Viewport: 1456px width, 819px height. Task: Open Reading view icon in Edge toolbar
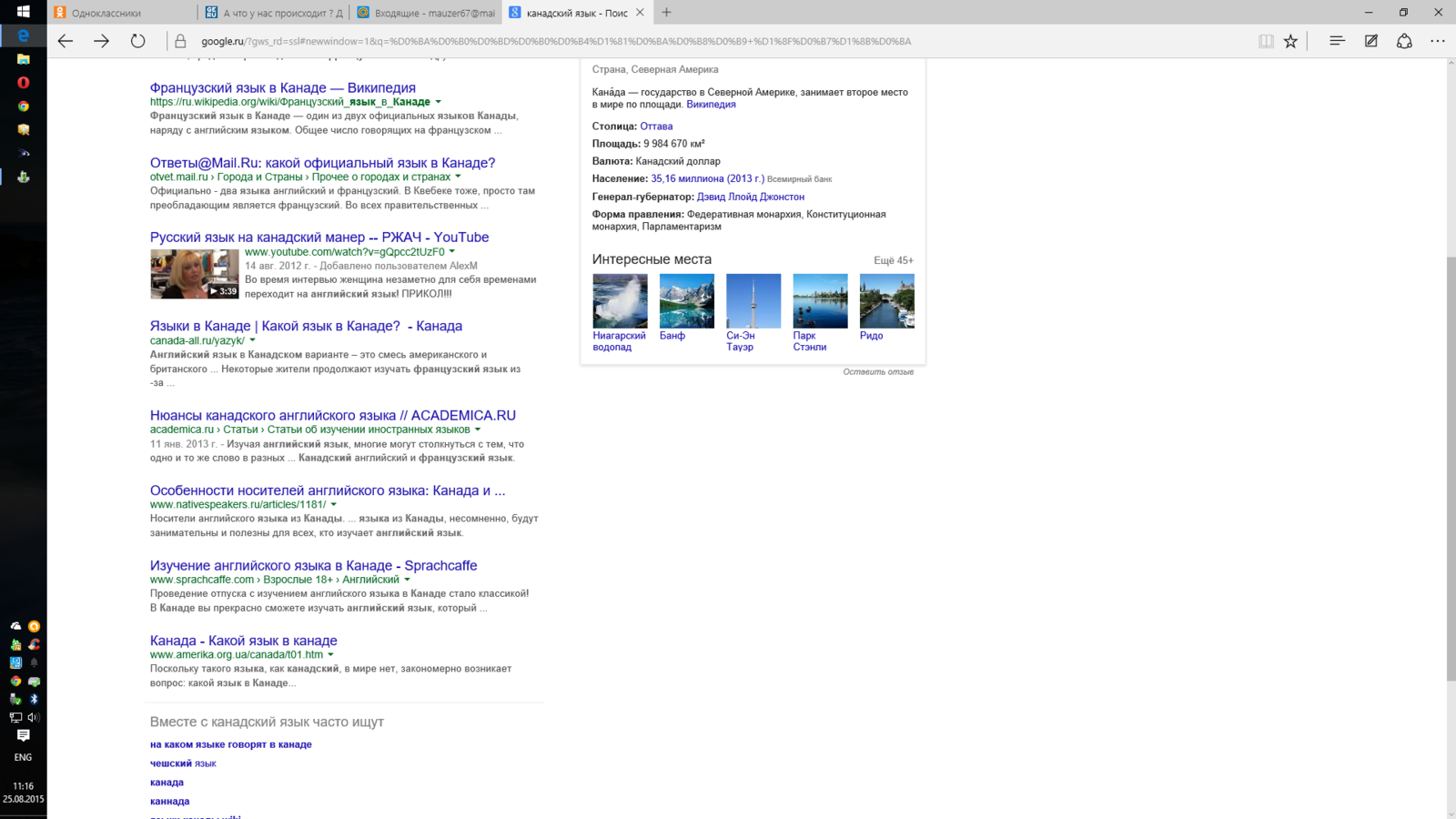click(1266, 41)
